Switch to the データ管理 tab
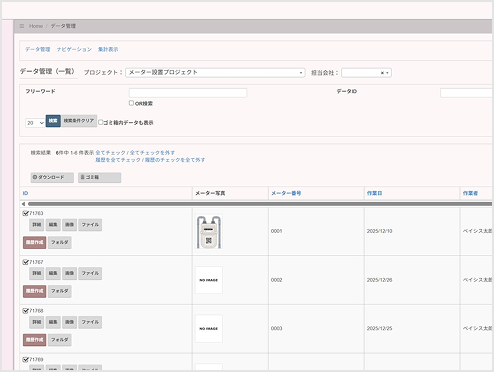Viewport: 494px width, 373px height. point(38,49)
